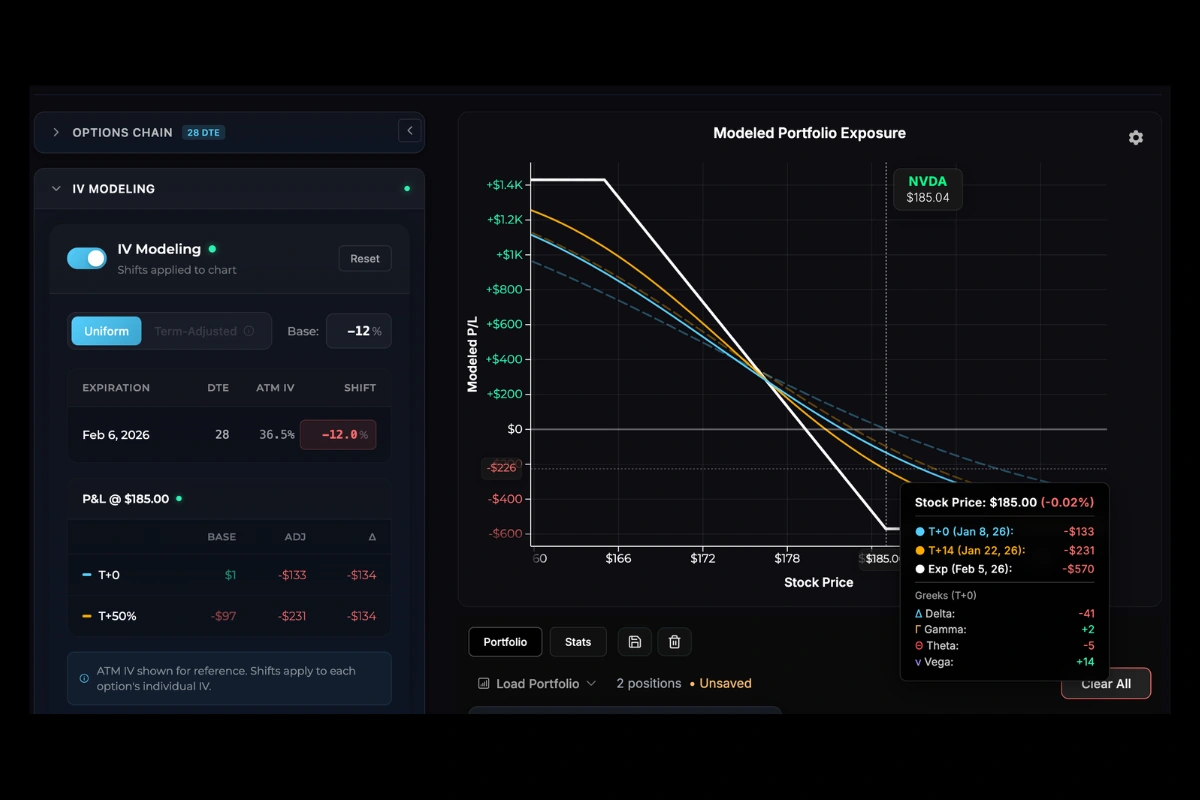1200x800 pixels.
Task: Collapse the left sidebar with arrow button
Action: coord(409,131)
